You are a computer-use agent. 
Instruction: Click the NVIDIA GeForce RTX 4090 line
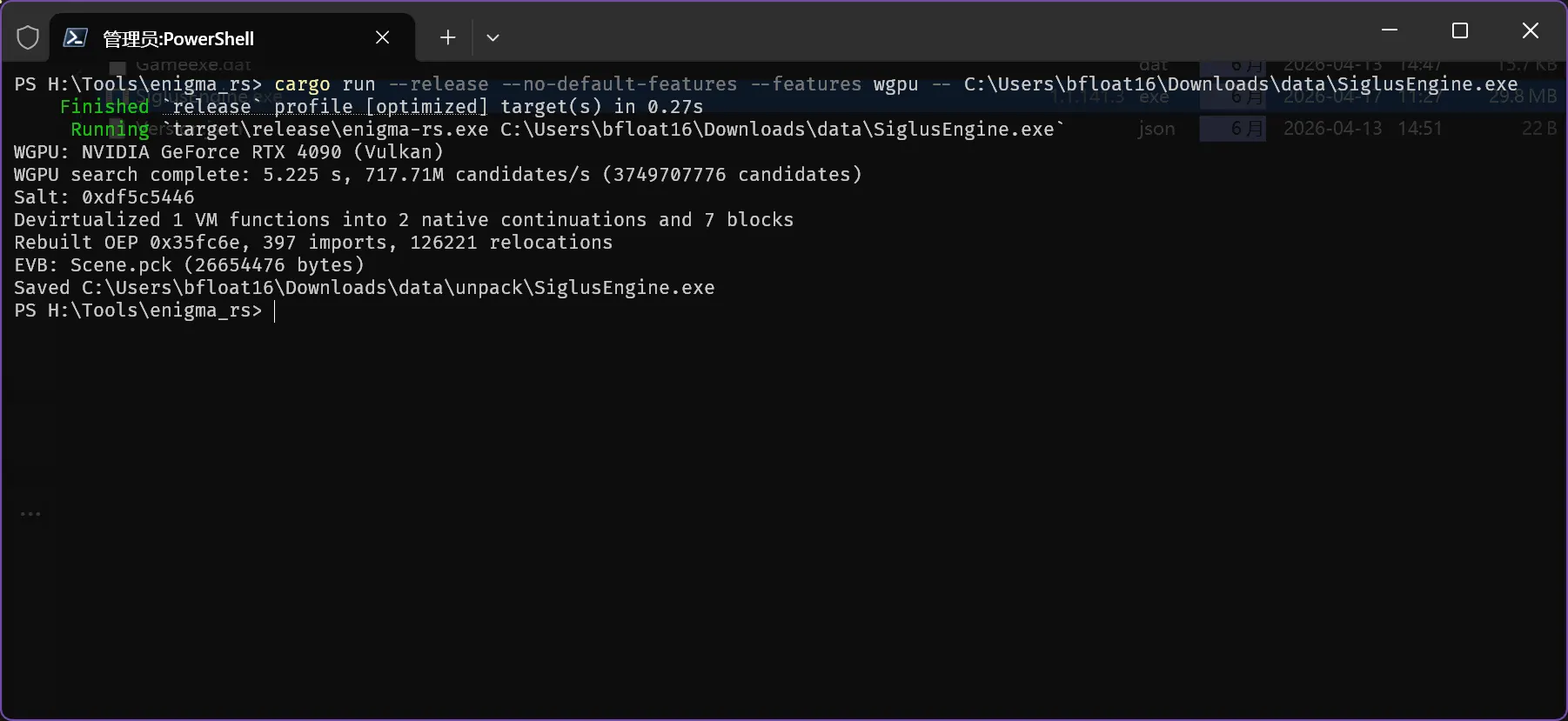(x=229, y=152)
